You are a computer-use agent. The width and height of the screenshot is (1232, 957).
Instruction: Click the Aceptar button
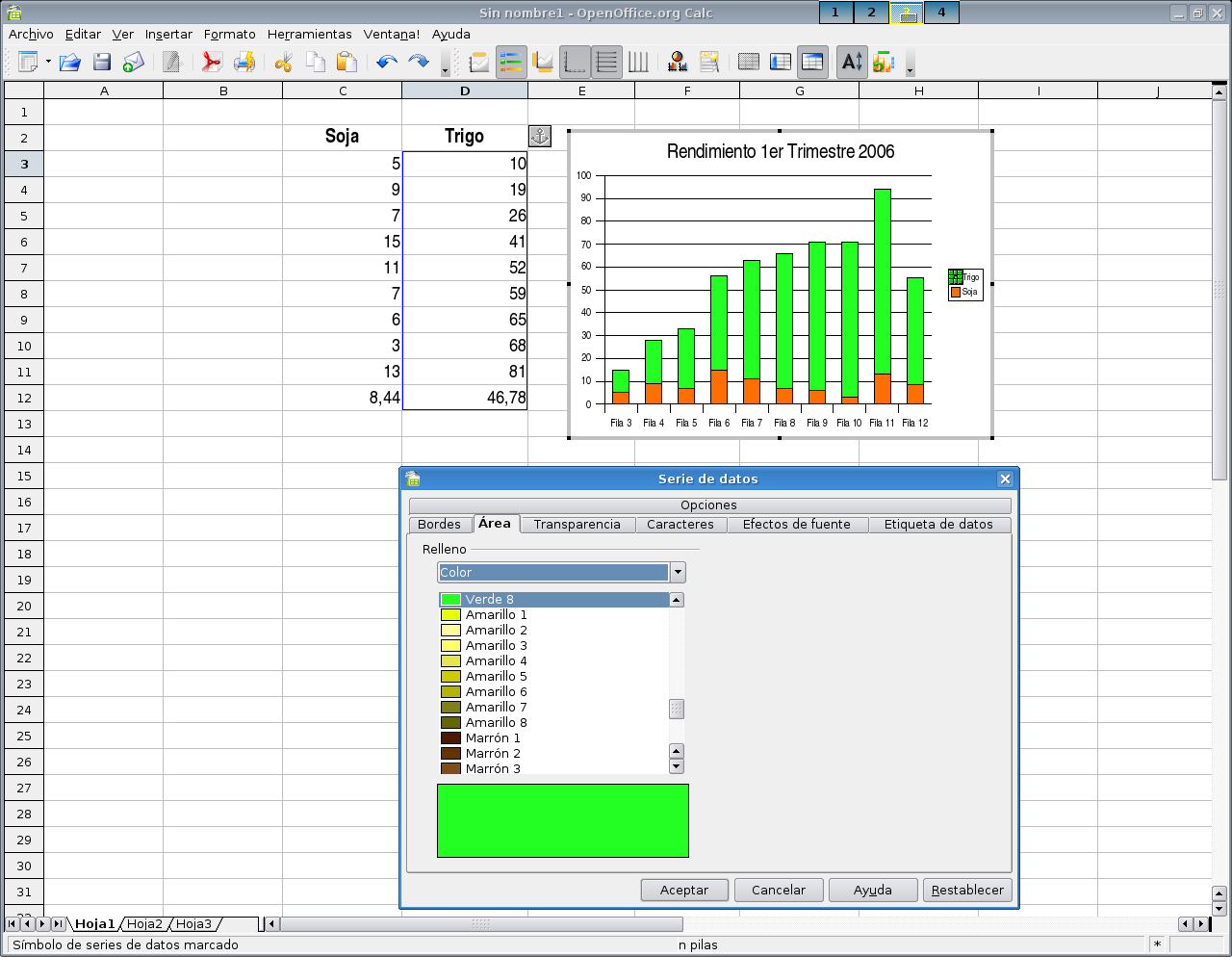pyautogui.click(x=683, y=890)
